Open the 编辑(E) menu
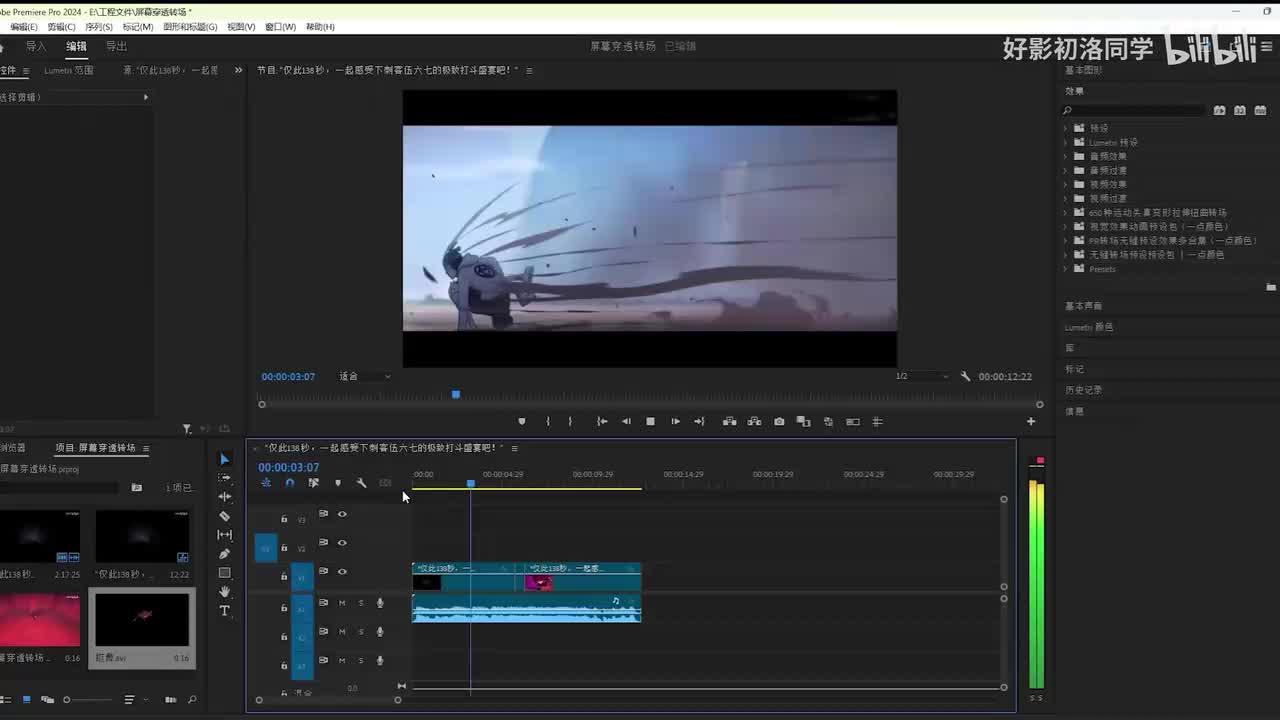This screenshot has height=720, width=1280. 24,27
